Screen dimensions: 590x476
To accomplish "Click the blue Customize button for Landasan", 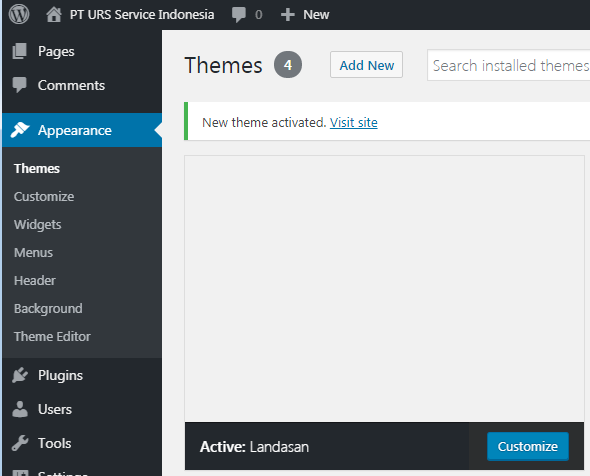I will click(x=528, y=446).
